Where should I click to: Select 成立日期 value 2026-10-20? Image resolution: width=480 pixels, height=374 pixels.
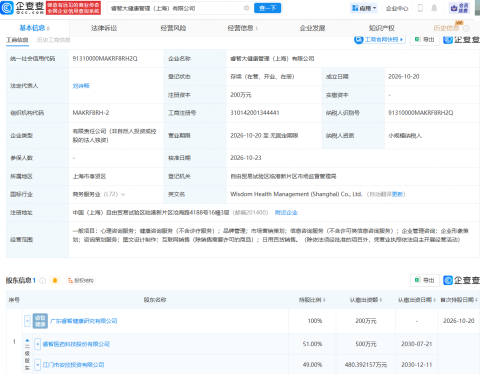[404, 77]
